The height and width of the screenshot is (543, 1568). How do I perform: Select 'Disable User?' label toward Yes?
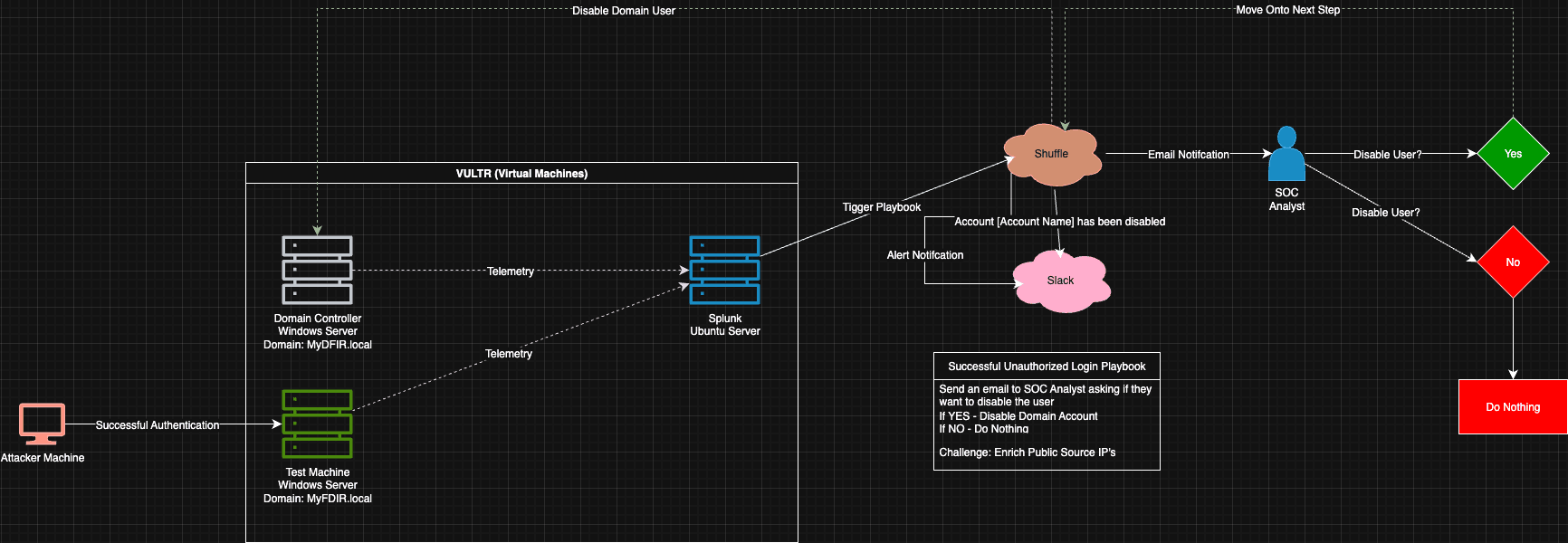click(x=1388, y=155)
